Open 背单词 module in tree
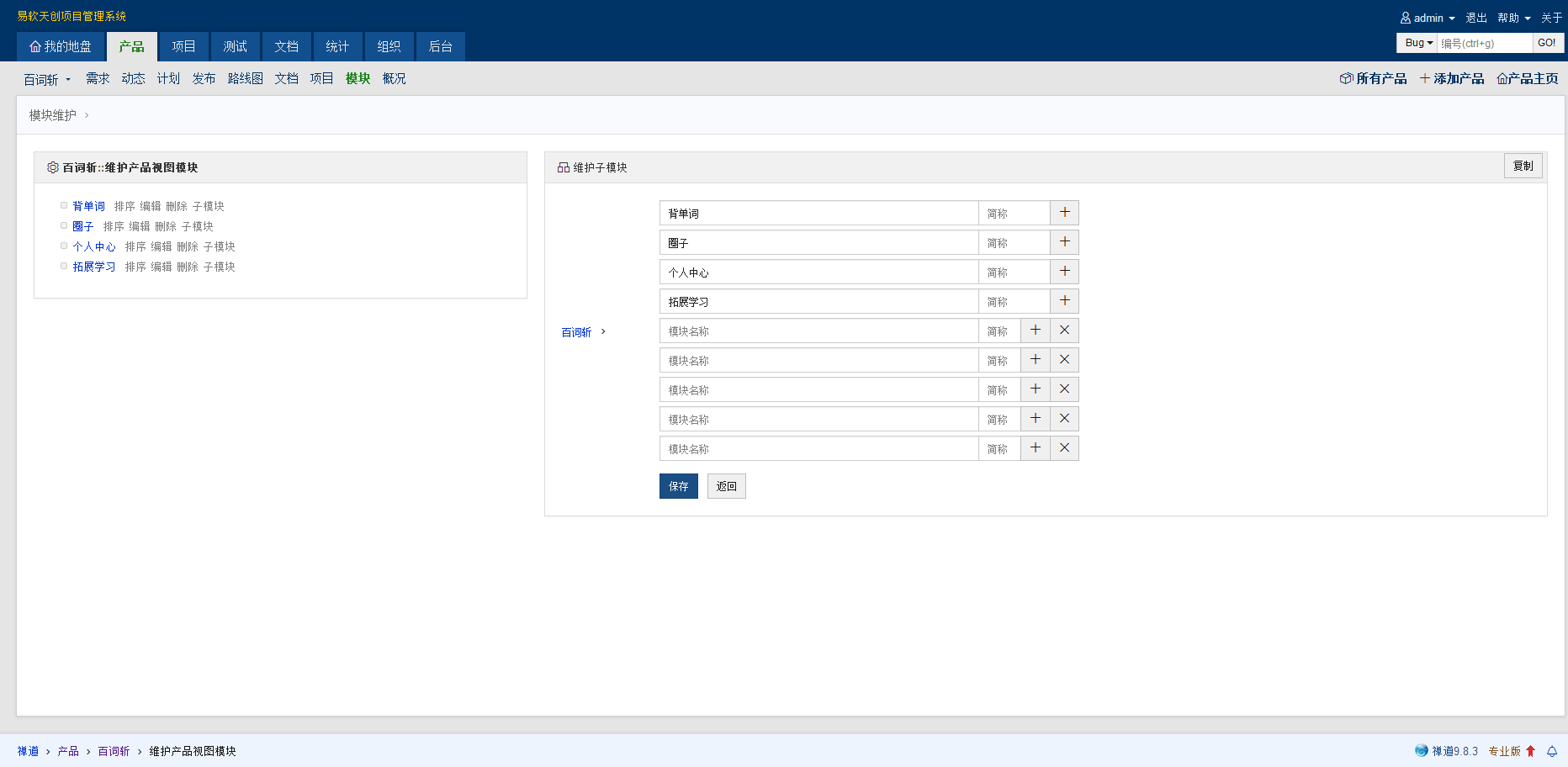The image size is (1568, 767). (x=89, y=206)
